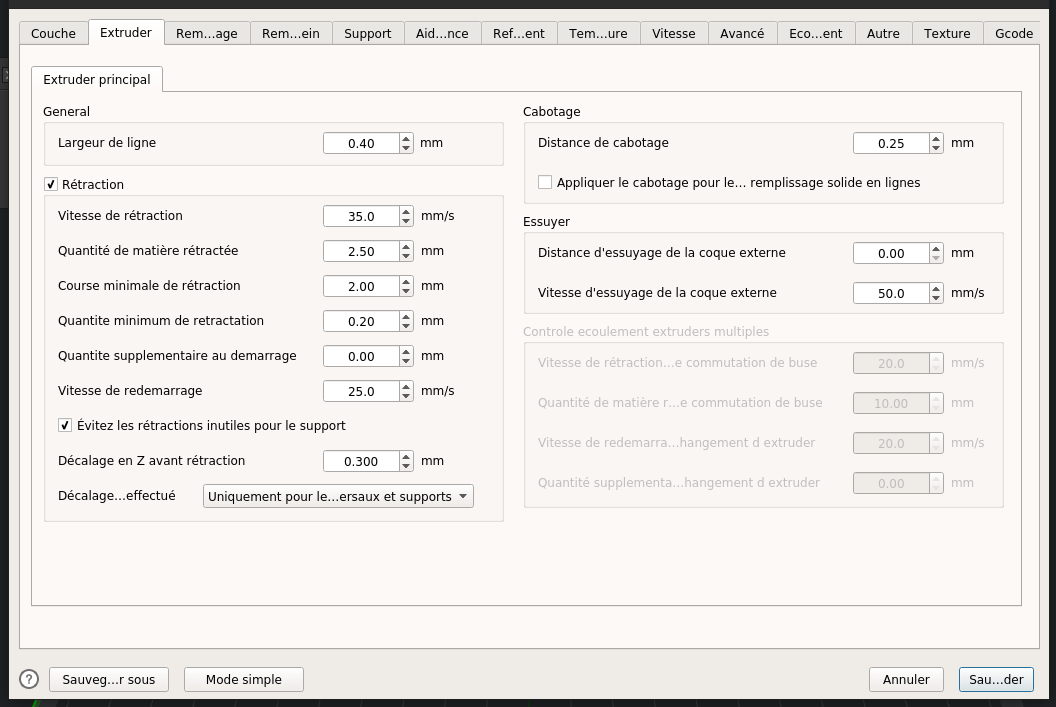Click the Annuler button
This screenshot has width=1056, height=707.
coord(906,679)
